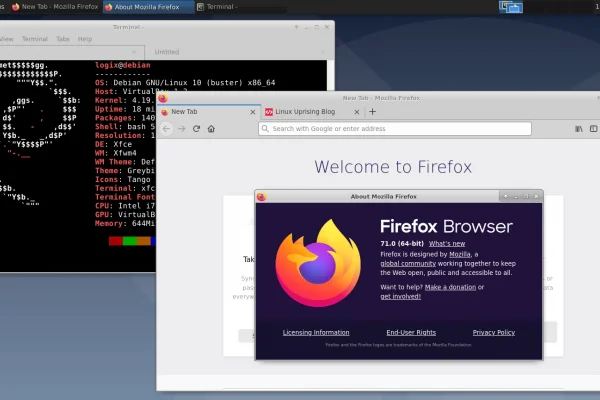600x400 pixels.
Task: Close the first terminal tab with x
Action: click(134, 52)
